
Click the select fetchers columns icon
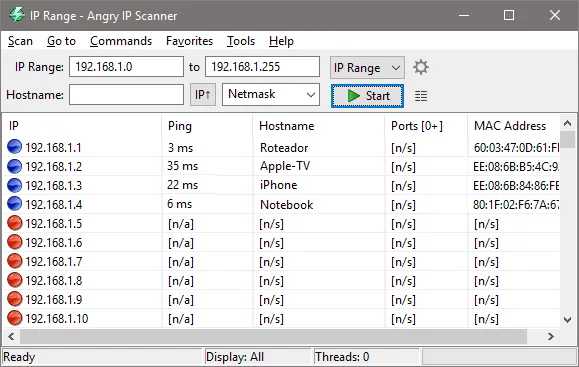coord(421,96)
